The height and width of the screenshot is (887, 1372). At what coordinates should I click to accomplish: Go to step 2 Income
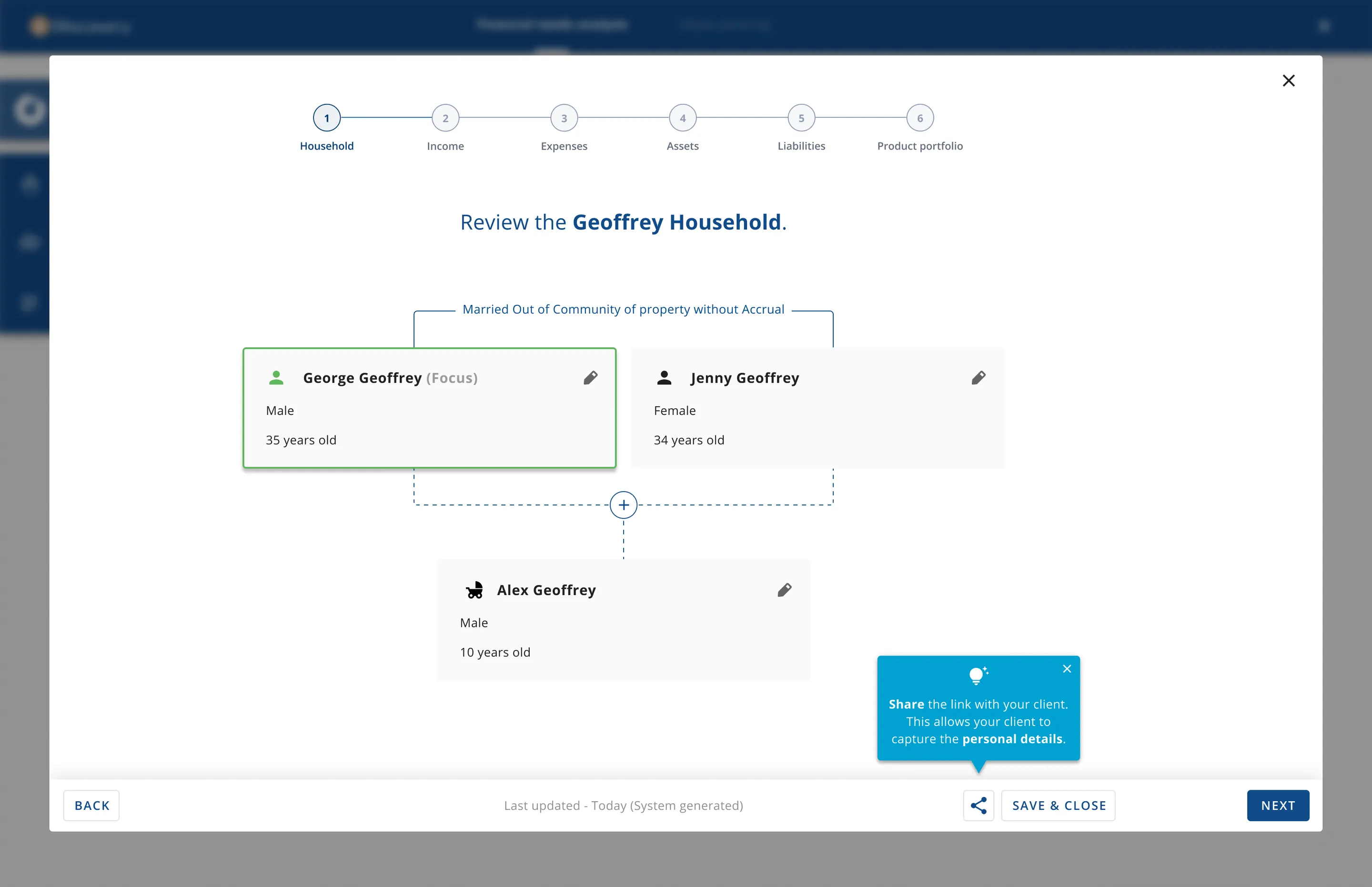coord(445,118)
